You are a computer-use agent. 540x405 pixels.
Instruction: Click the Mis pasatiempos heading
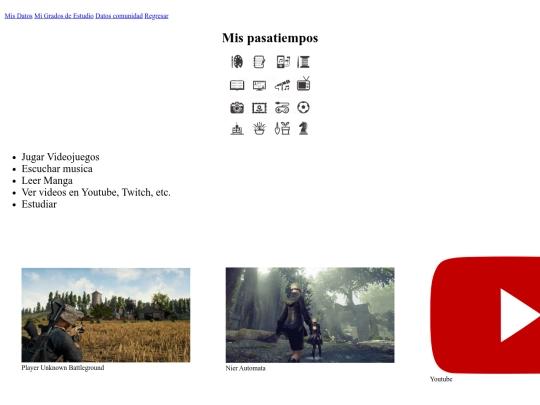[x=270, y=38]
